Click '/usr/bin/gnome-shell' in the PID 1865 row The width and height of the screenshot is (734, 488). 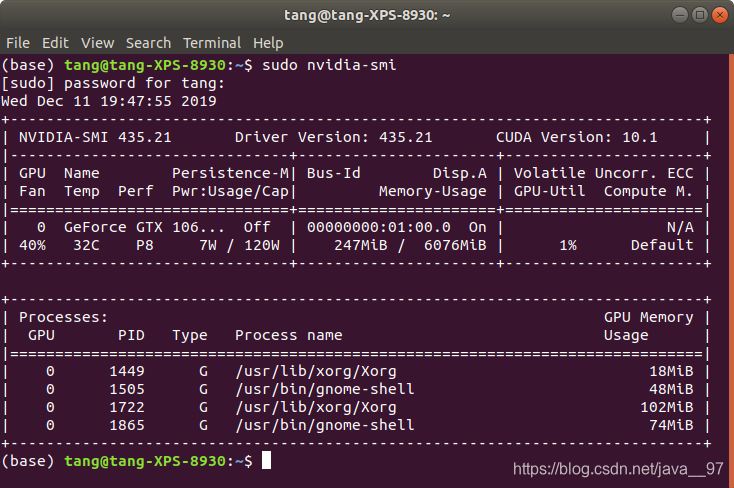(324, 425)
